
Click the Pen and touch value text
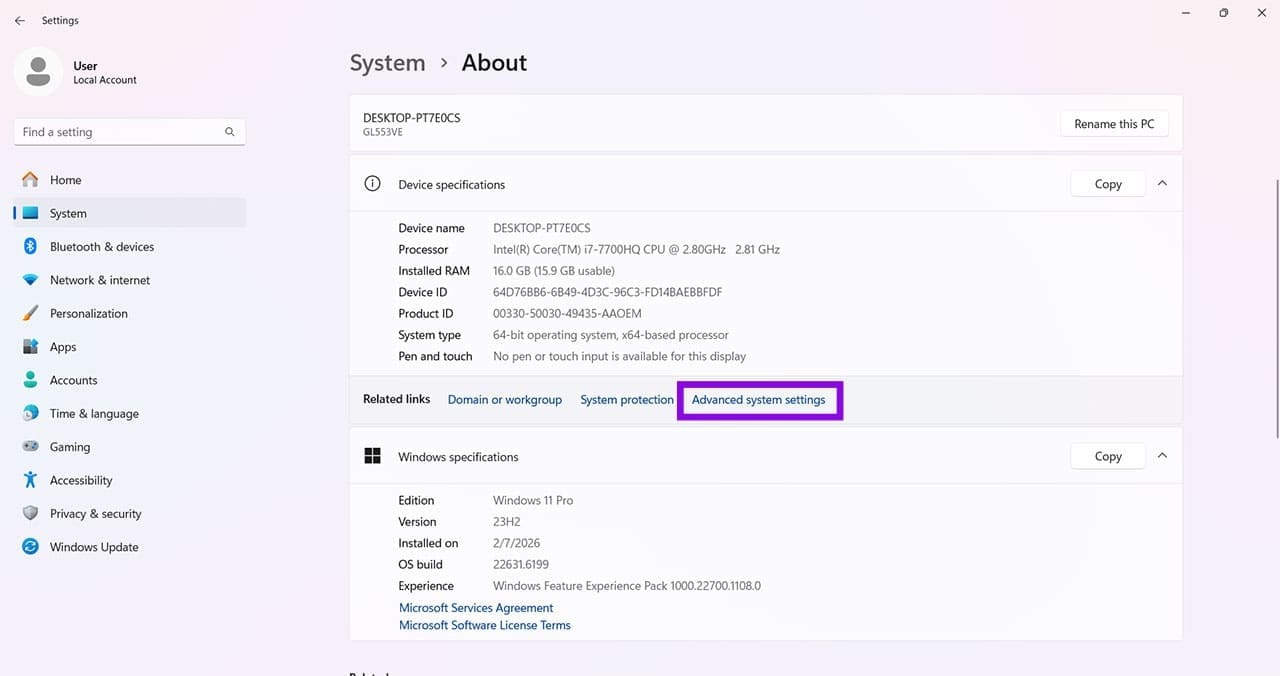[619, 356]
